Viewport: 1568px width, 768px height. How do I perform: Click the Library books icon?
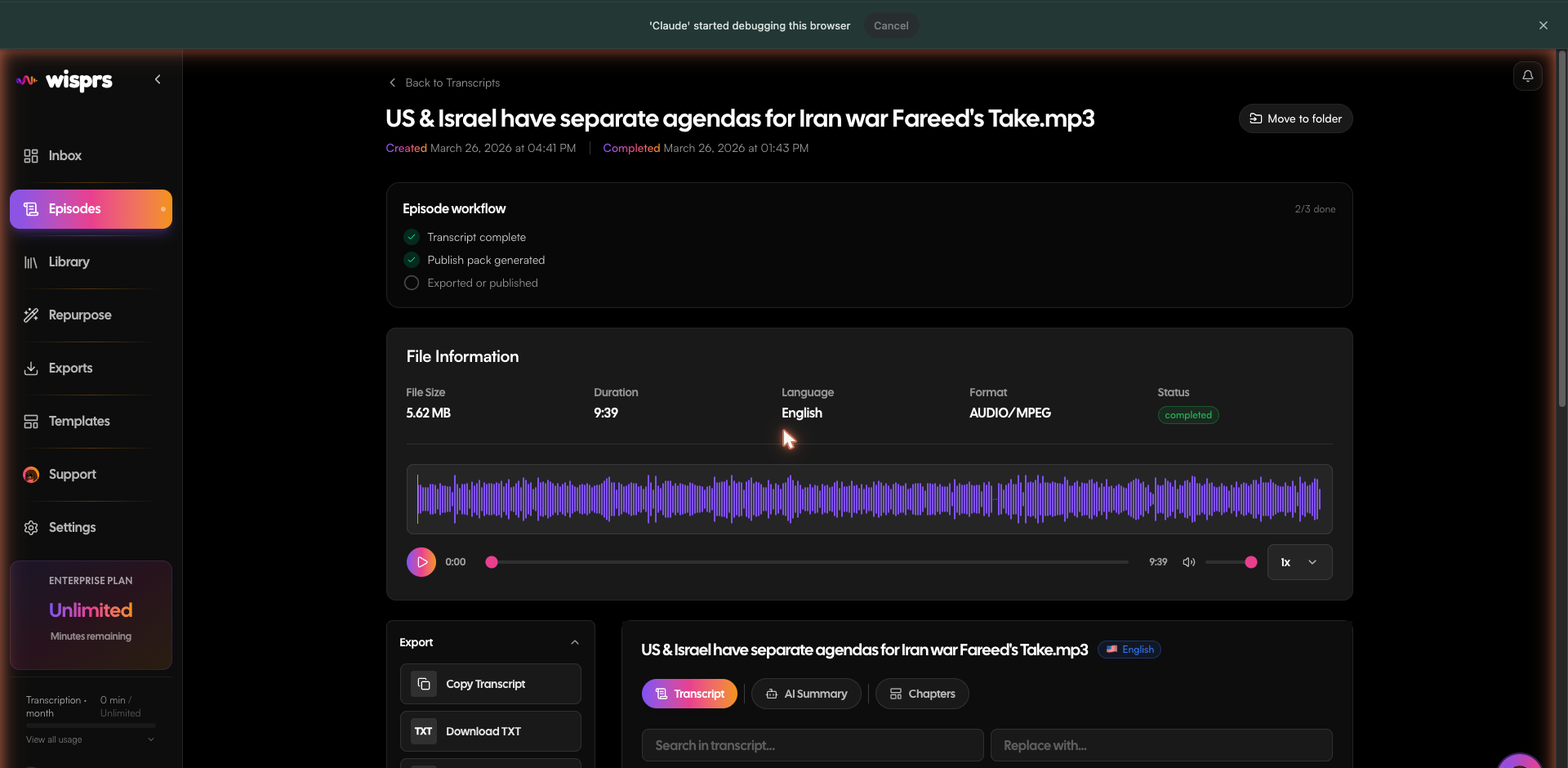coord(31,262)
